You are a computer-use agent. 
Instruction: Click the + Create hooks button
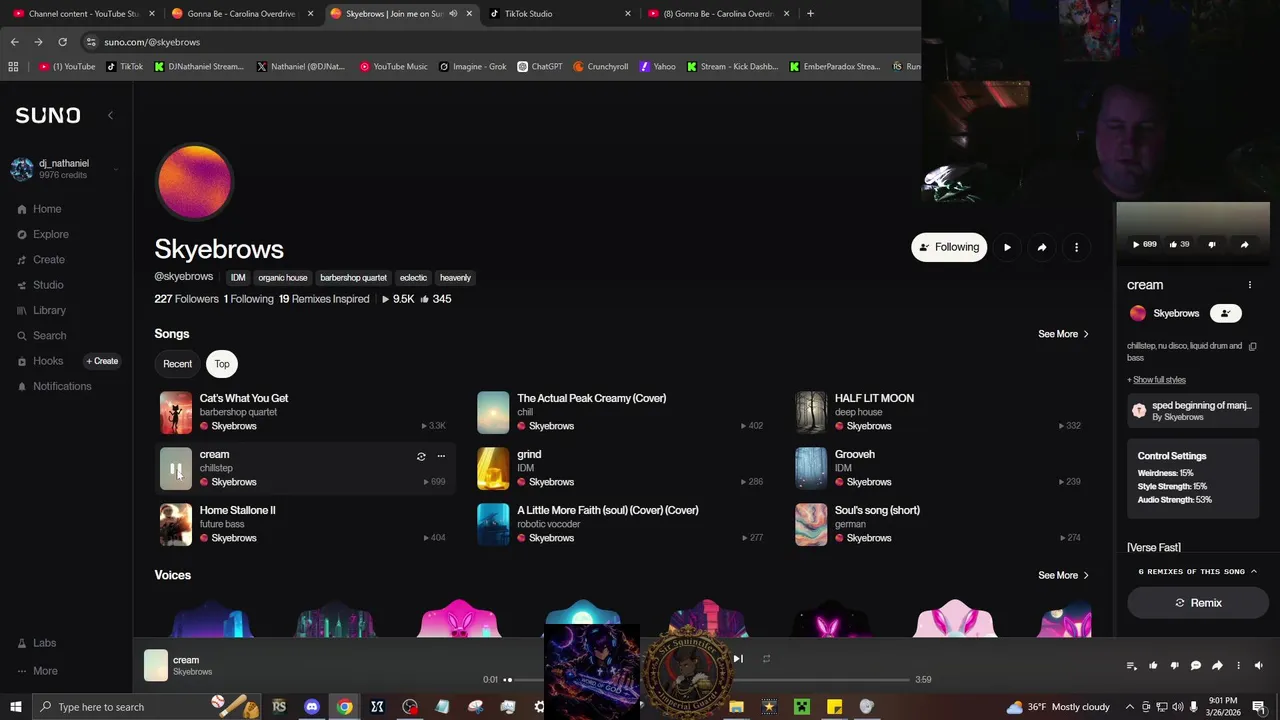(102, 361)
